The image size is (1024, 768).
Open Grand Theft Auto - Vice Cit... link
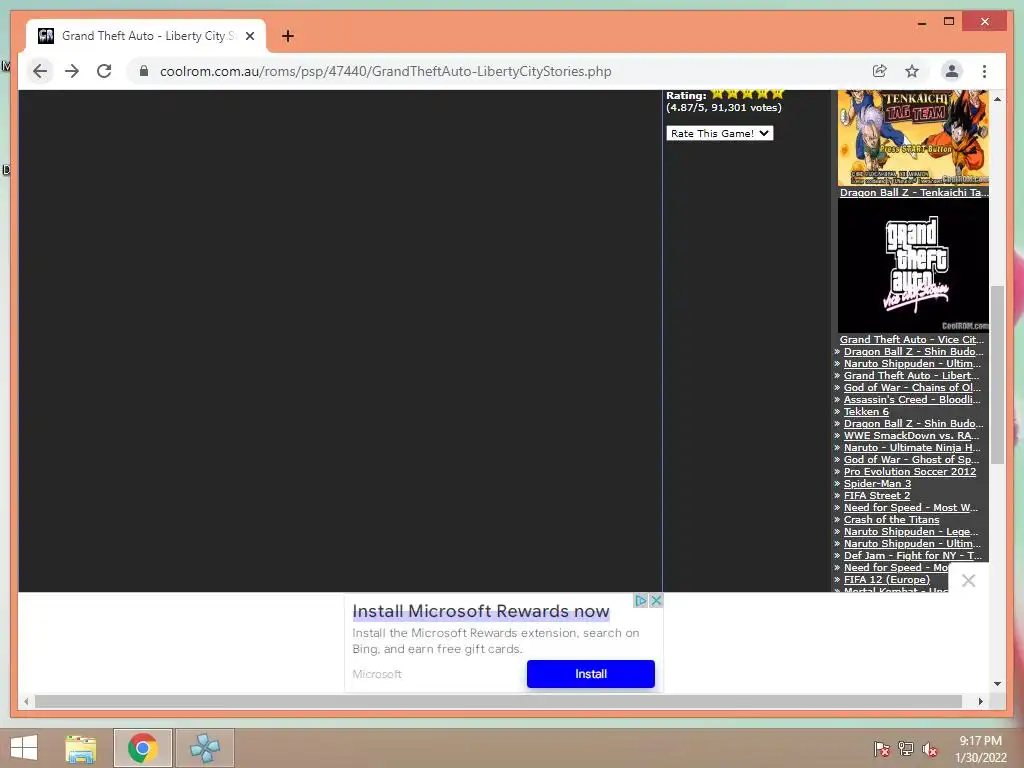[x=912, y=340]
